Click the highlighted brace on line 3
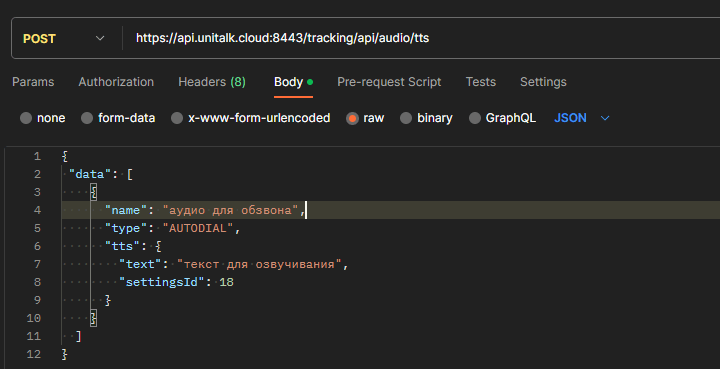This screenshot has width=720, height=369. tap(94, 192)
